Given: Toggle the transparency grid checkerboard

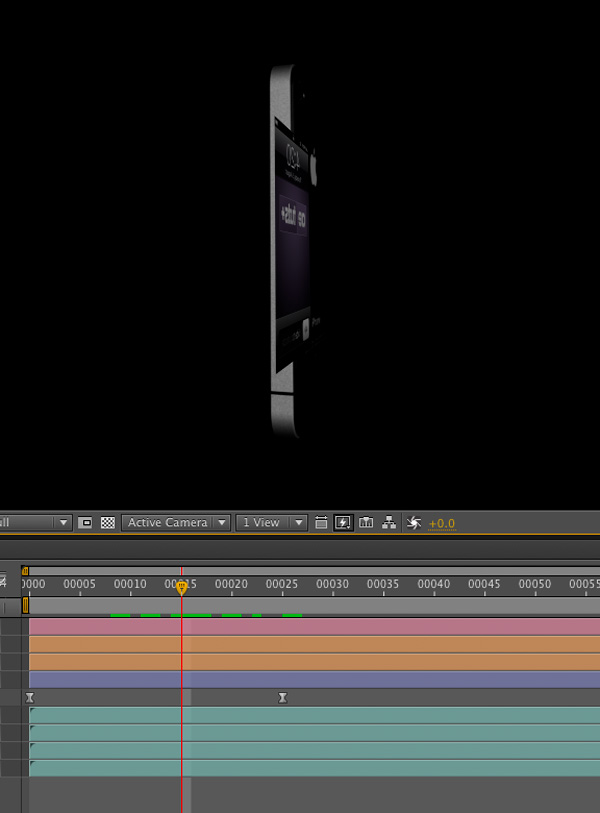Looking at the screenshot, I should coord(107,523).
